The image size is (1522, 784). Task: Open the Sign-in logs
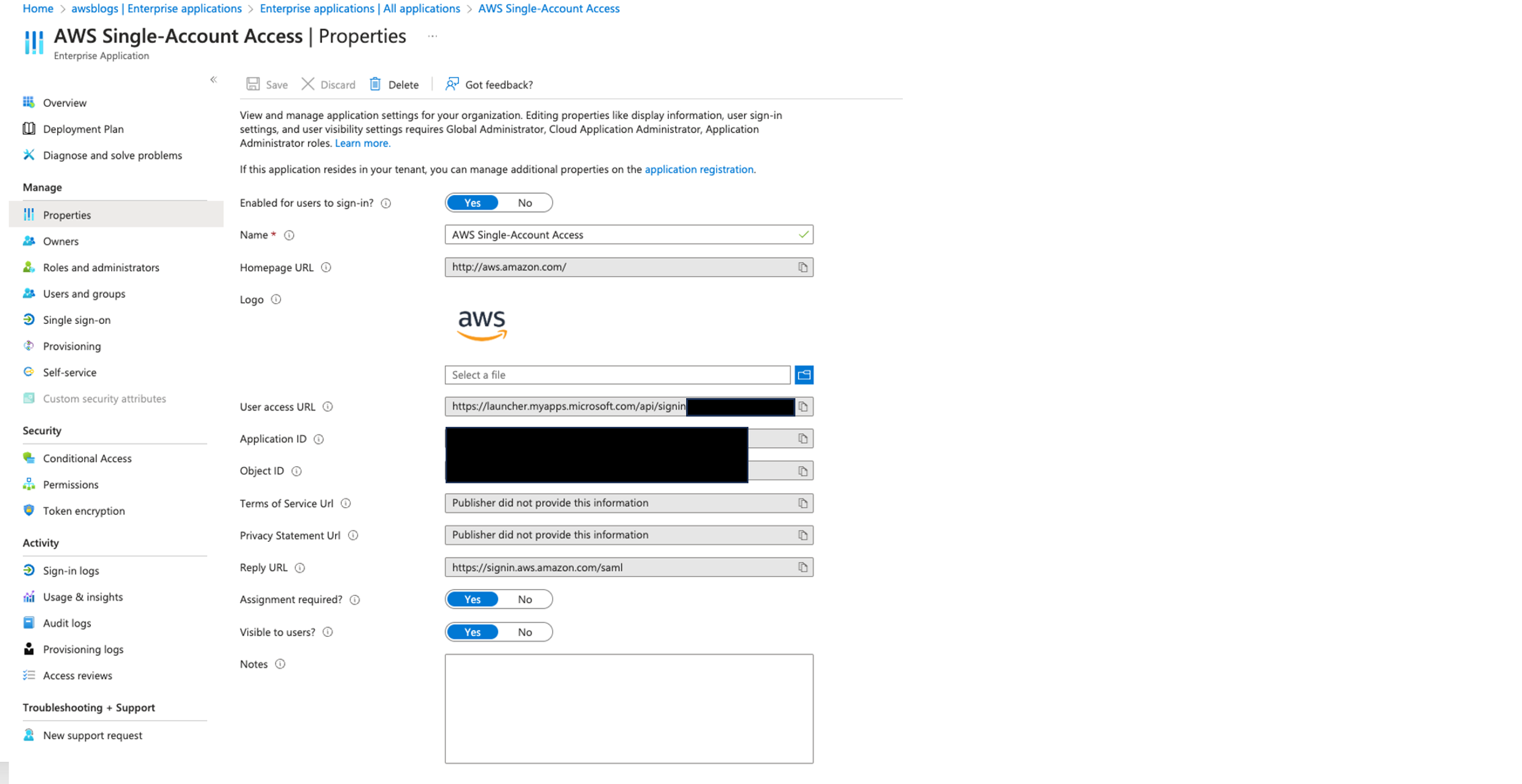[71, 571]
